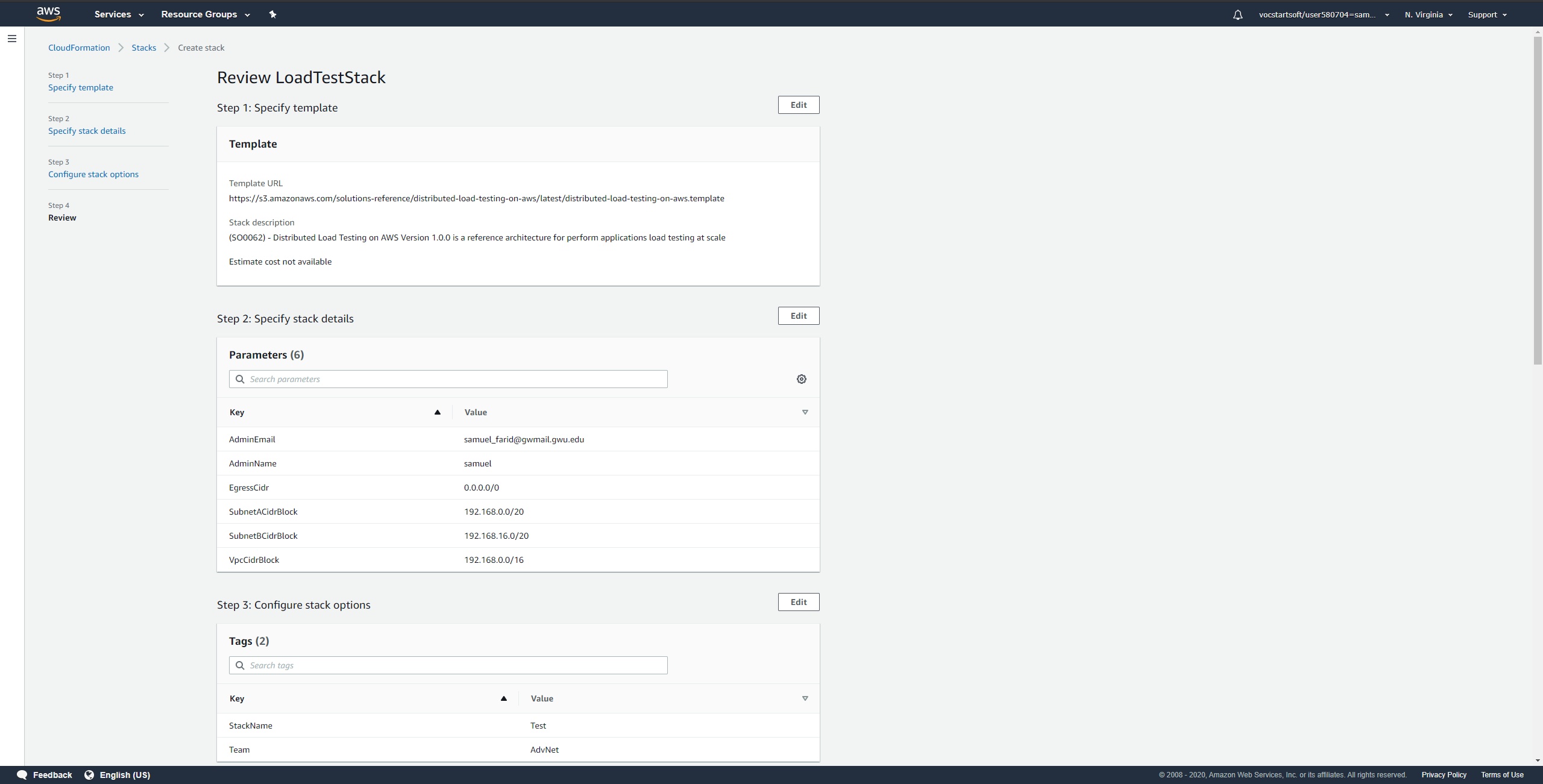Open the notifications bell
The width and height of the screenshot is (1543, 784).
click(1237, 14)
